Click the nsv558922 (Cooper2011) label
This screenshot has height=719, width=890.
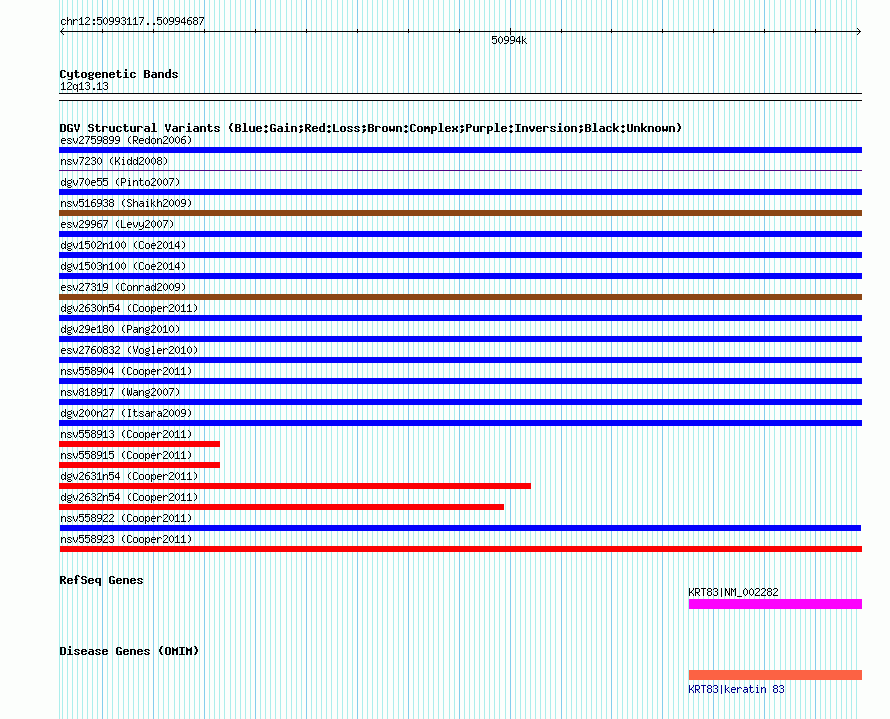(x=126, y=518)
